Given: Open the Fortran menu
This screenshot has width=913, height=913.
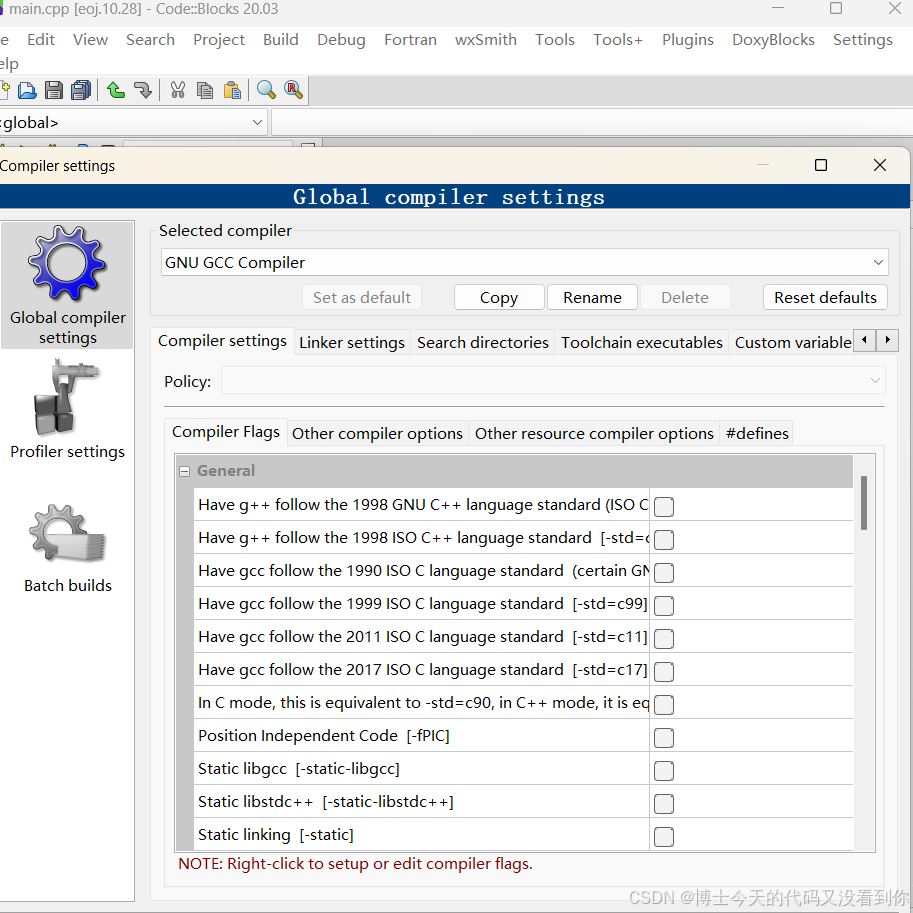Looking at the screenshot, I should 410,40.
